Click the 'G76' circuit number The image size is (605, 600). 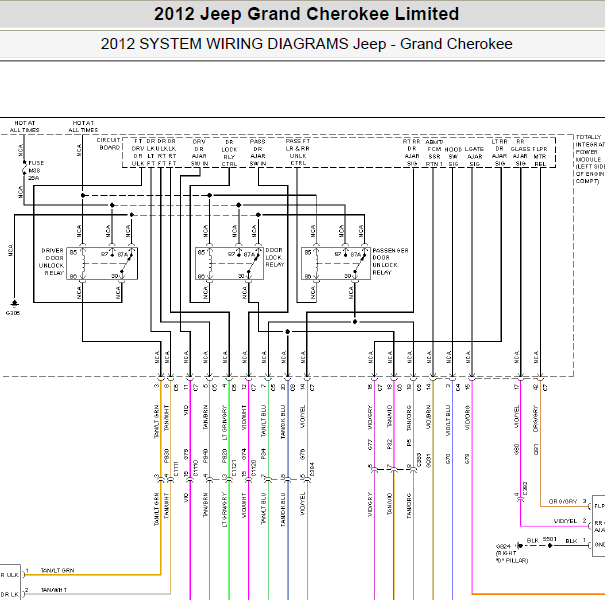pos(302,454)
